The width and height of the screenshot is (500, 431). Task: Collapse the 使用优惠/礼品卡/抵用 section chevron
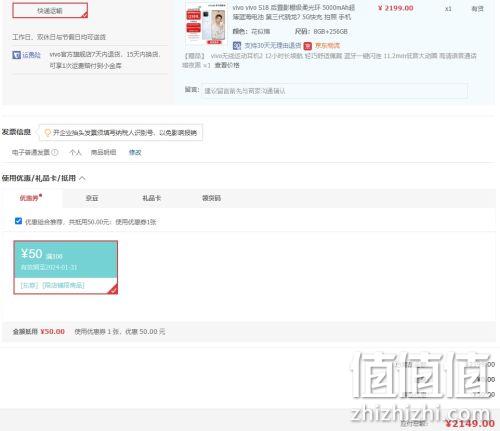[x=82, y=178]
